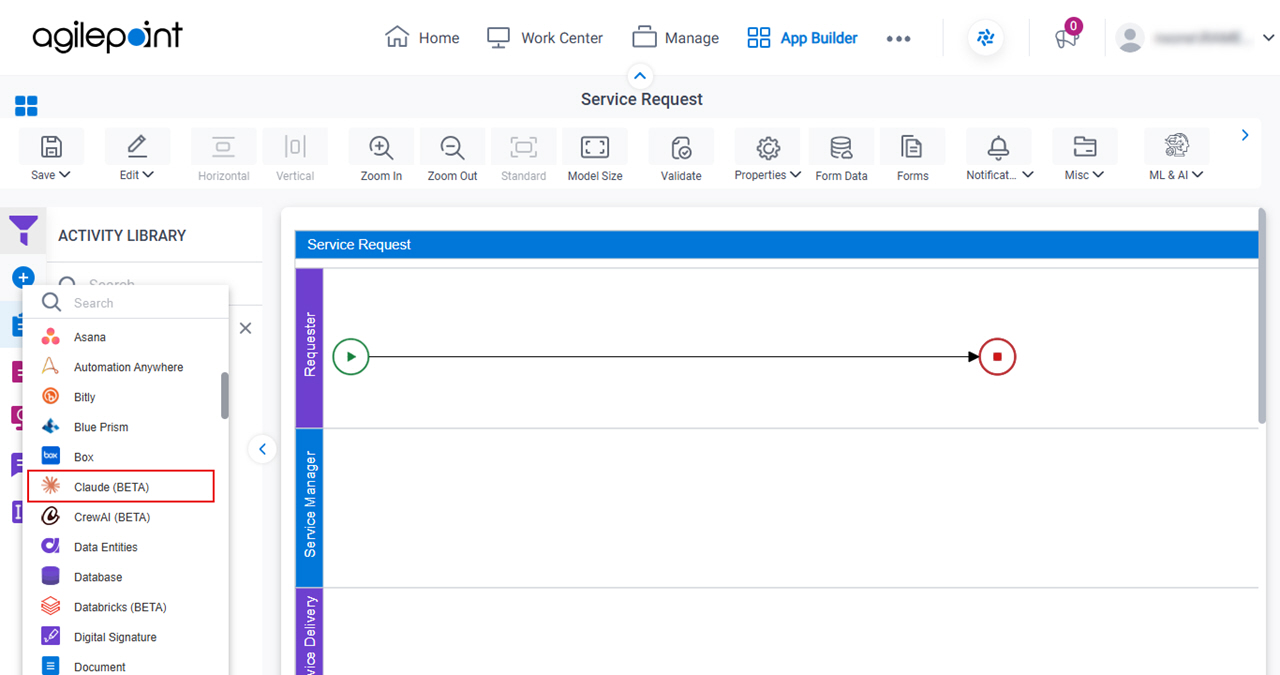Open Work Center menu

pyautogui.click(x=545, y=38)
